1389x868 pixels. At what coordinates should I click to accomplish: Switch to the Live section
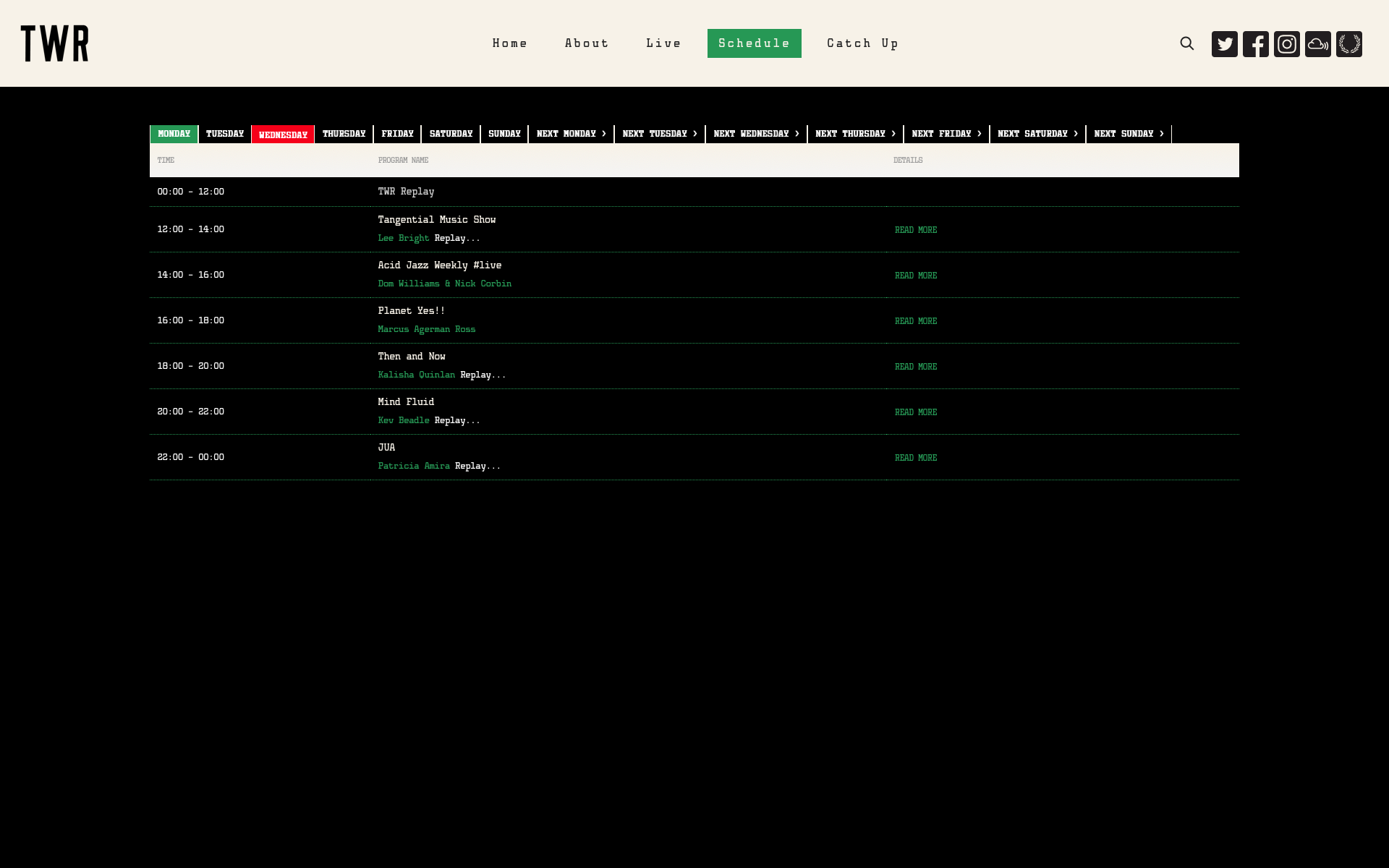click(663, 43)
